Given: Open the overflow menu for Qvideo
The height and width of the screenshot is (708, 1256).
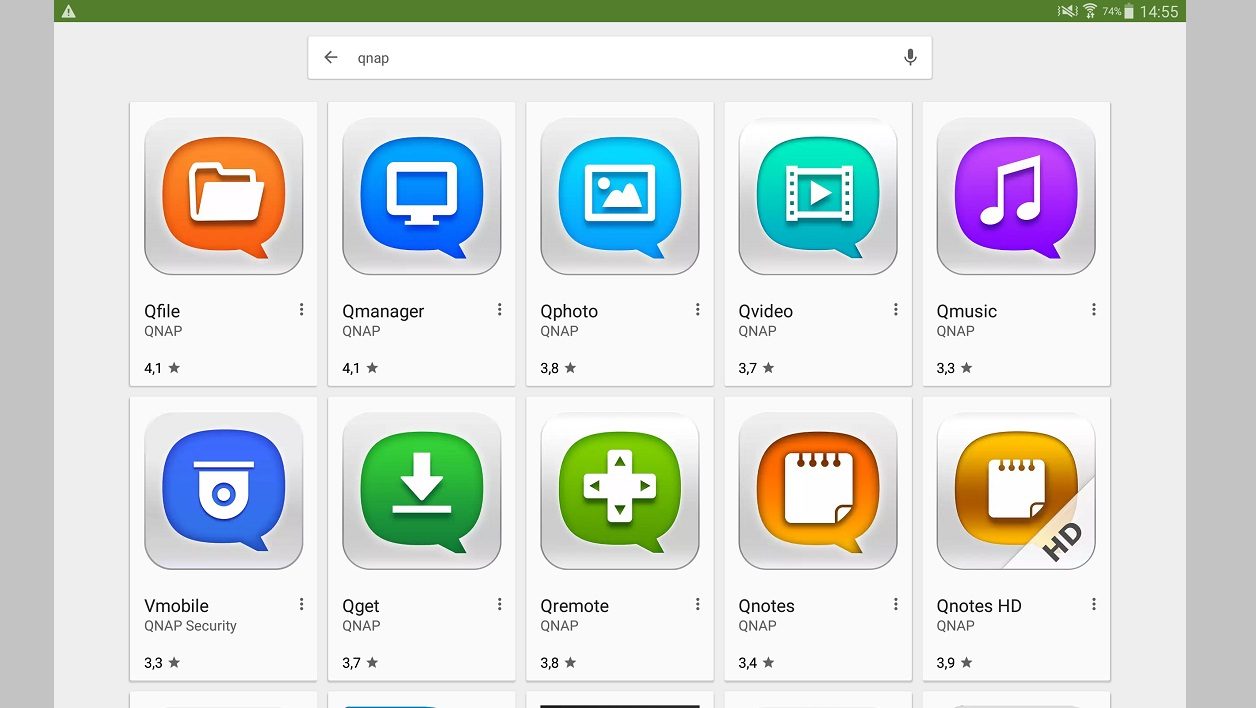Looking at the screenshot, I should [x=895, y=310].
